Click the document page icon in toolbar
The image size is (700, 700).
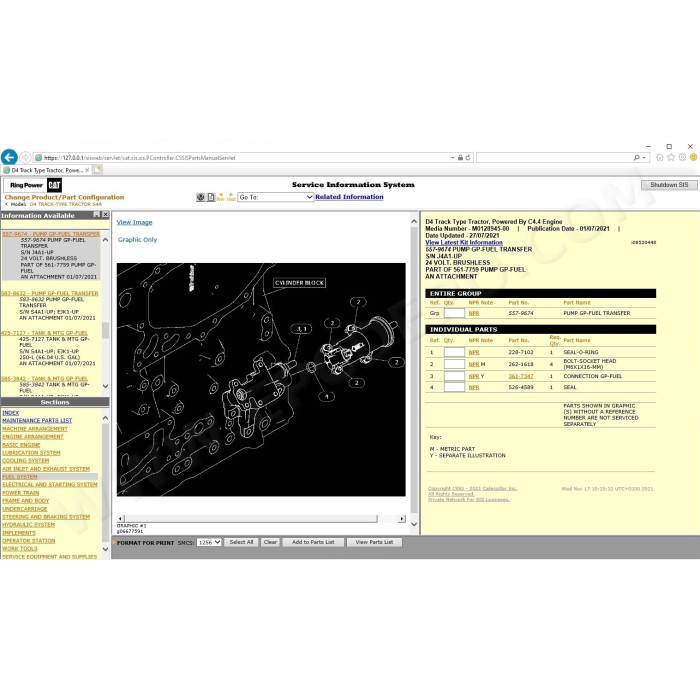tap(211, 197)
